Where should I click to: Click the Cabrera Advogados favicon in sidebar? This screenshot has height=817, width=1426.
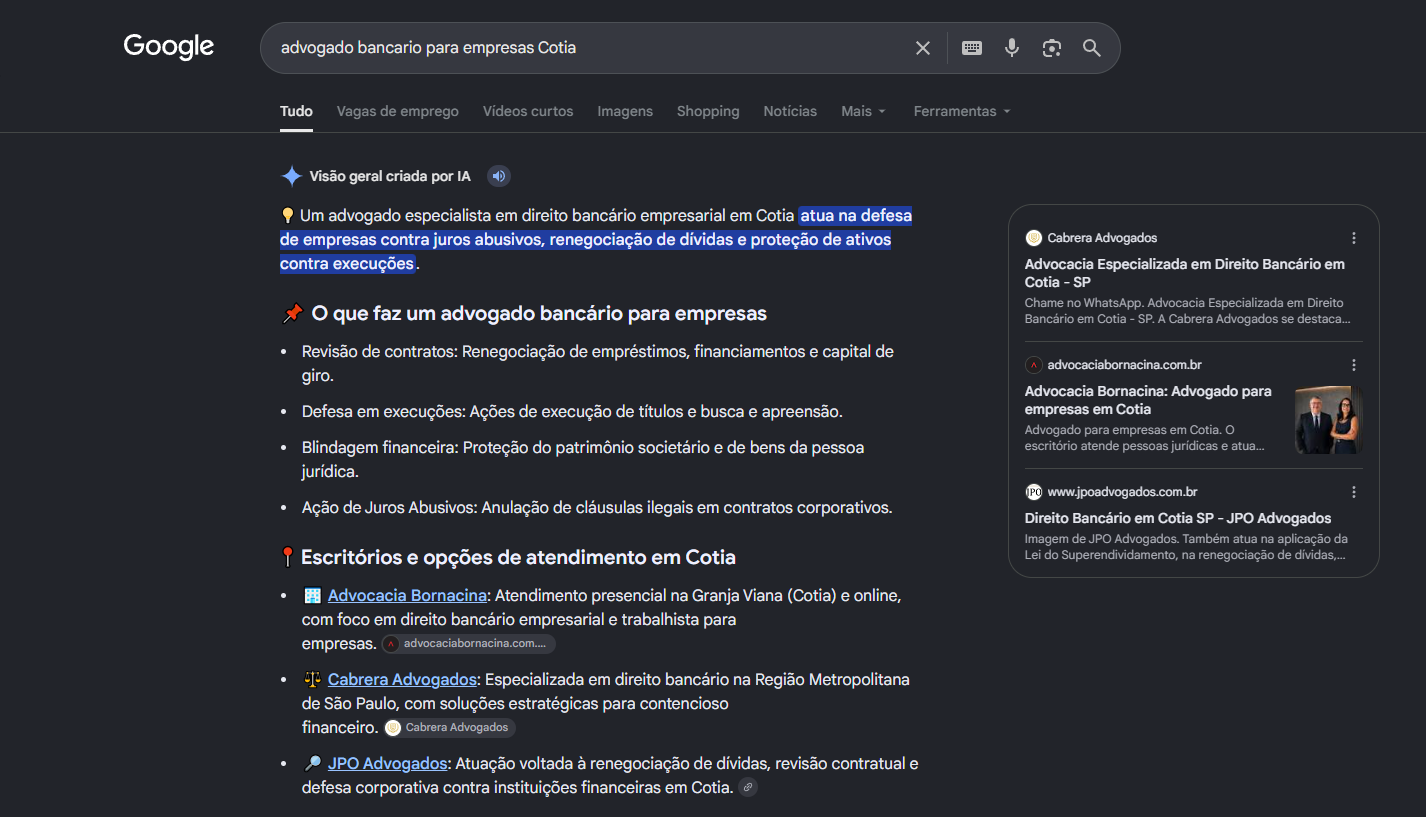click(1034, 238)
